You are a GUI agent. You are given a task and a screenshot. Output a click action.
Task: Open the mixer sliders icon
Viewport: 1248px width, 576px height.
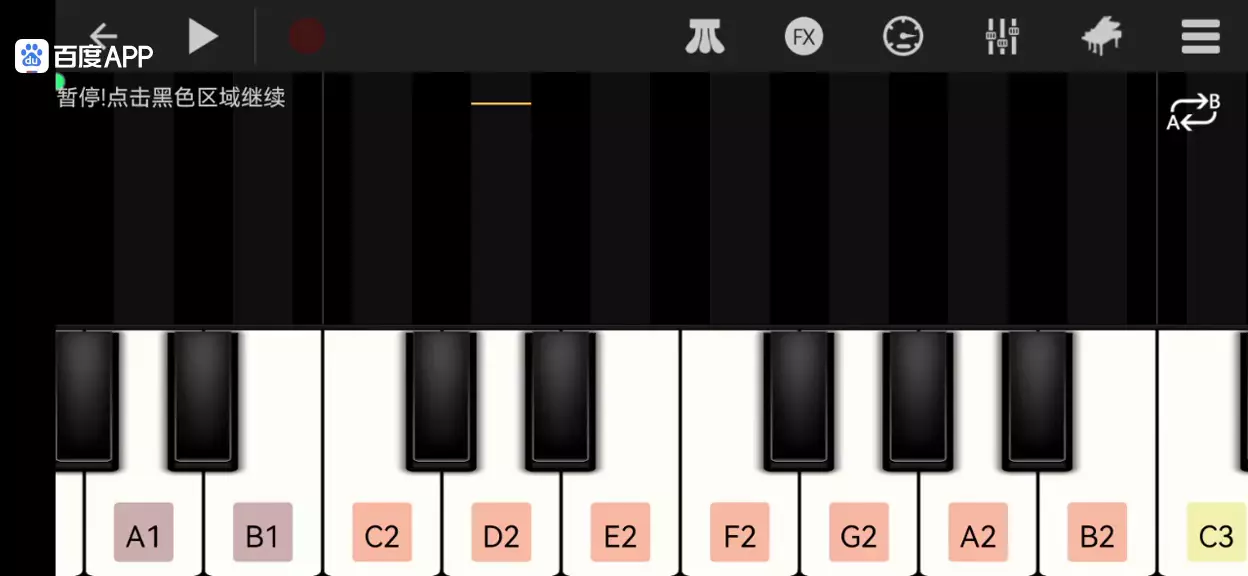(x=1002, y=37)
